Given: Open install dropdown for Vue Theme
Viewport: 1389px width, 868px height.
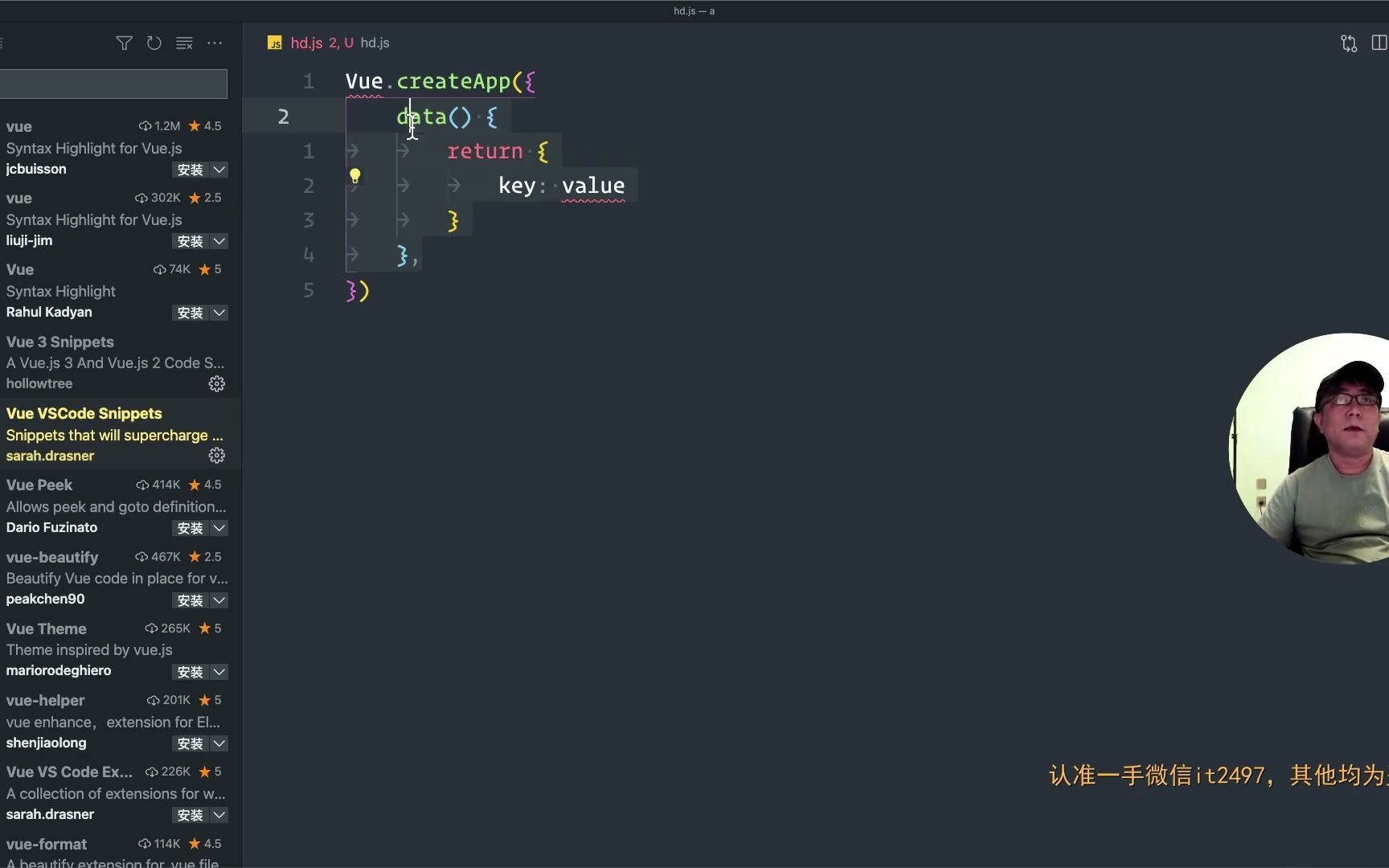Looking at the screenshot, I should [220, 671].
